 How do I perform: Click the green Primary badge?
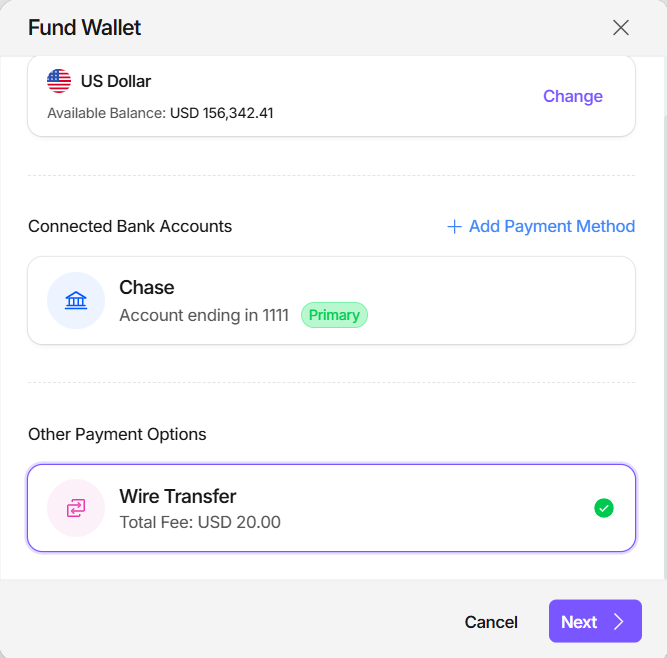pos(334,315)
